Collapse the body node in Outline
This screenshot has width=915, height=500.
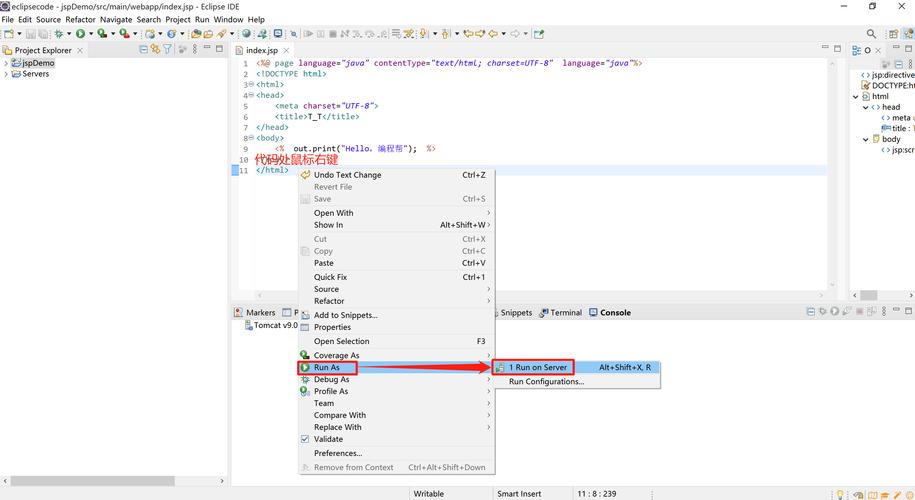865,139
